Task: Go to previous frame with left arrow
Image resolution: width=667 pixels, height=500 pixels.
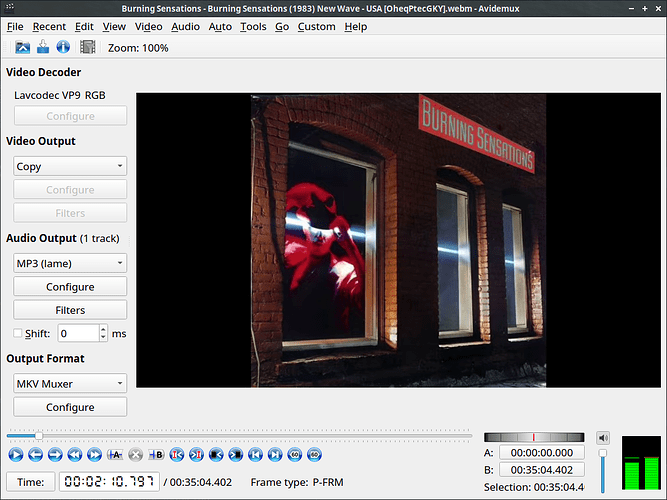Action: (x=35, y=455)
